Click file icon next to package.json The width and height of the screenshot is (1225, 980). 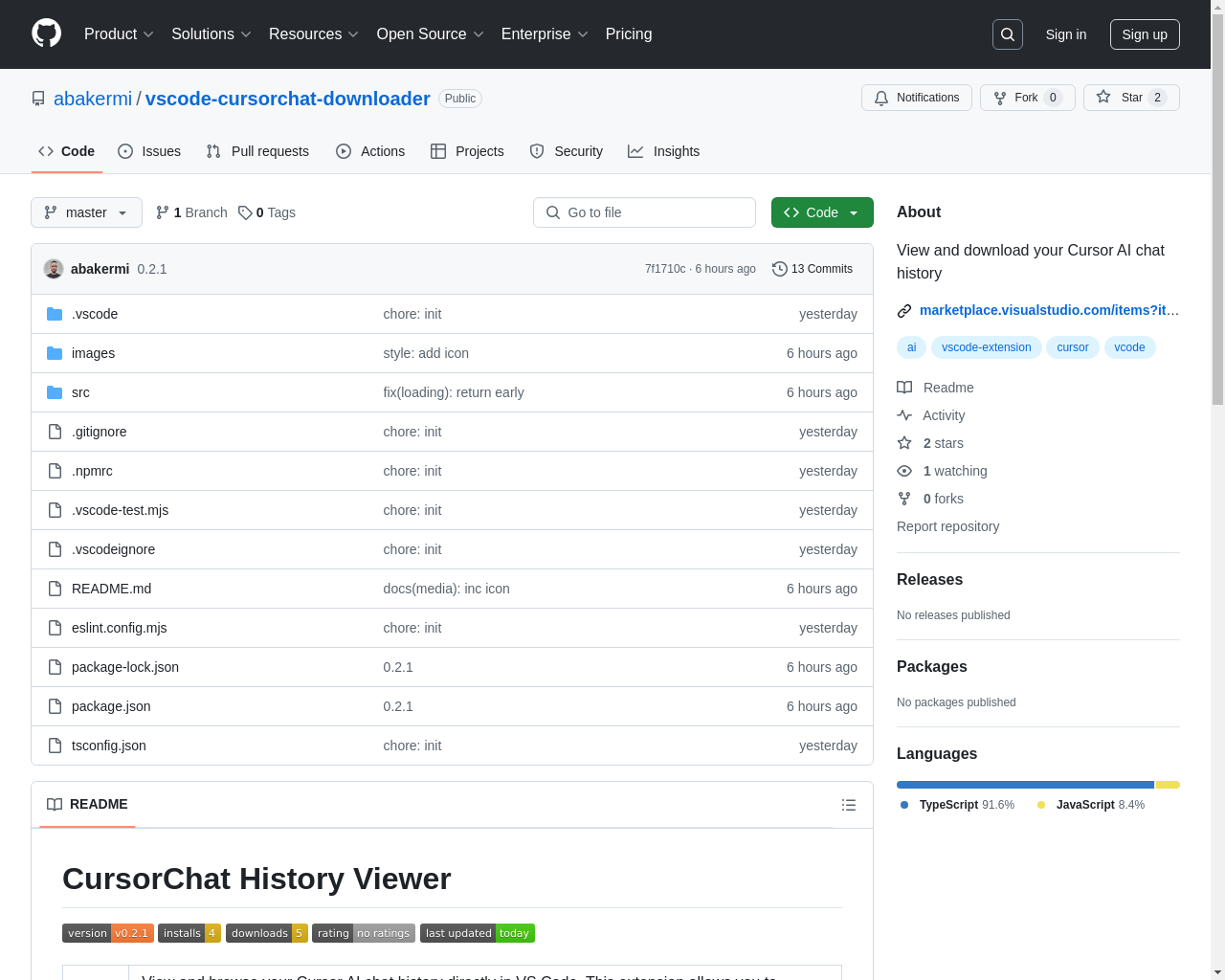point(55,706)
